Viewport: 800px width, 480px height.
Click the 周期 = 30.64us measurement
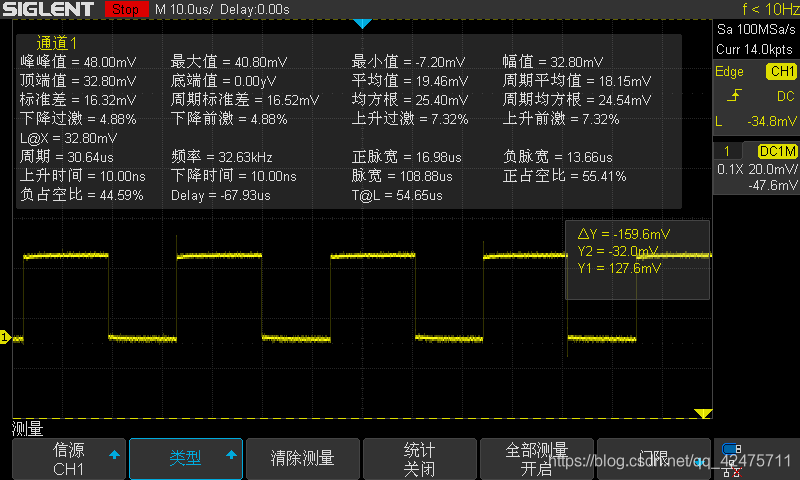(x=67, y=157)
